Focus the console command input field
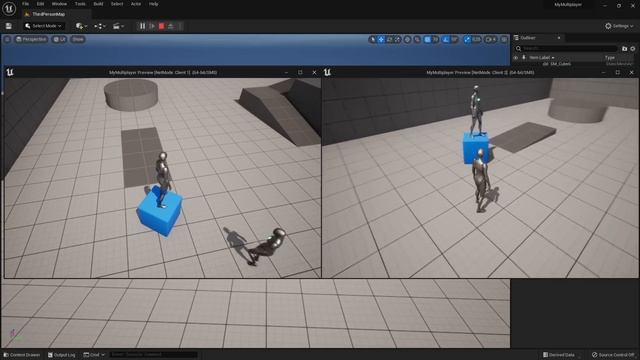Image resolution: width=640 pixels, height=360 pixels. click(x=153, y=355)
